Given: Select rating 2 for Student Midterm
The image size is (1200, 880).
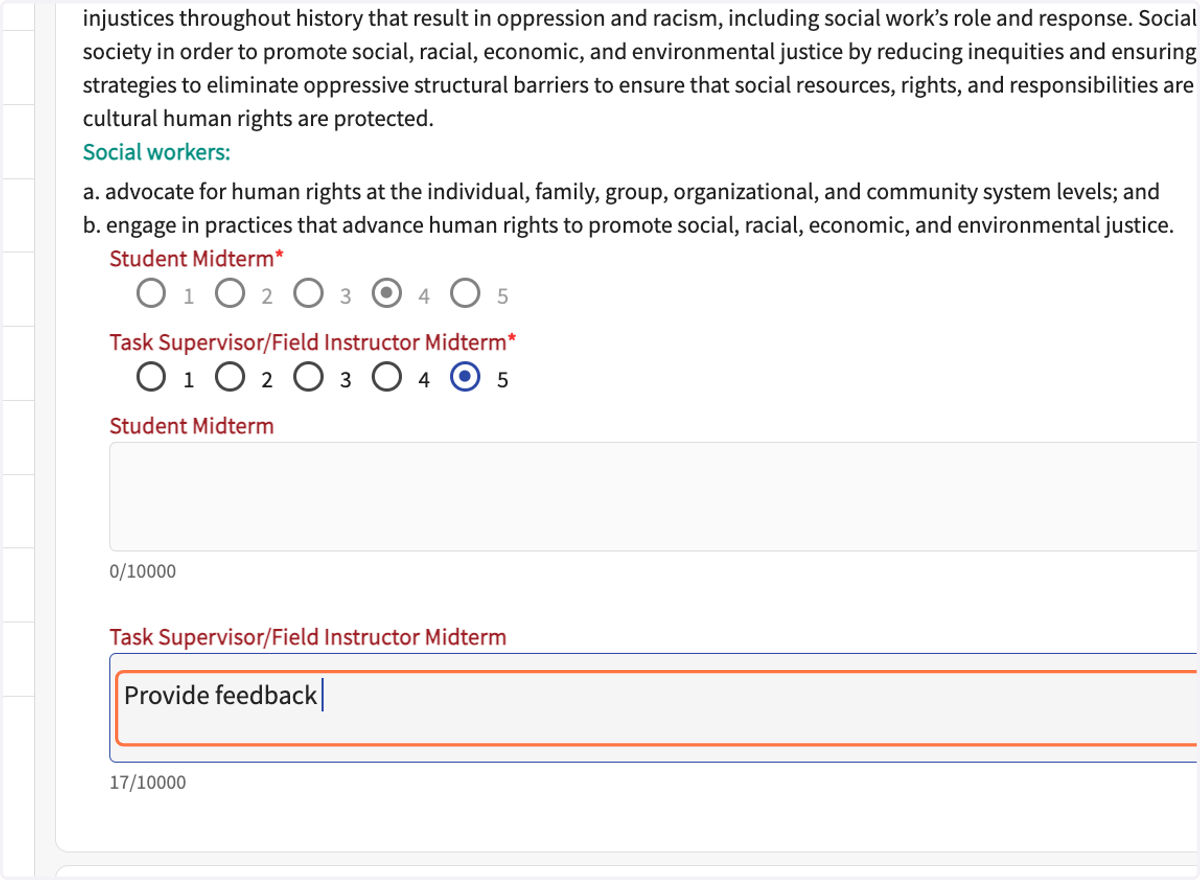Looking at the screenshot, I should pyautogui.click(x=229, y=294).
